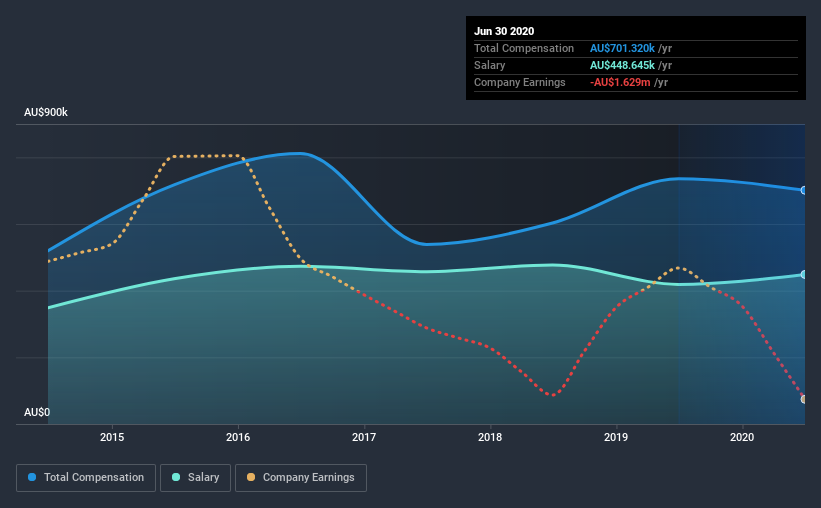The image size is (821, 508).
Task: Click the -AU$1.629m company earnings value
Action: 620,82
